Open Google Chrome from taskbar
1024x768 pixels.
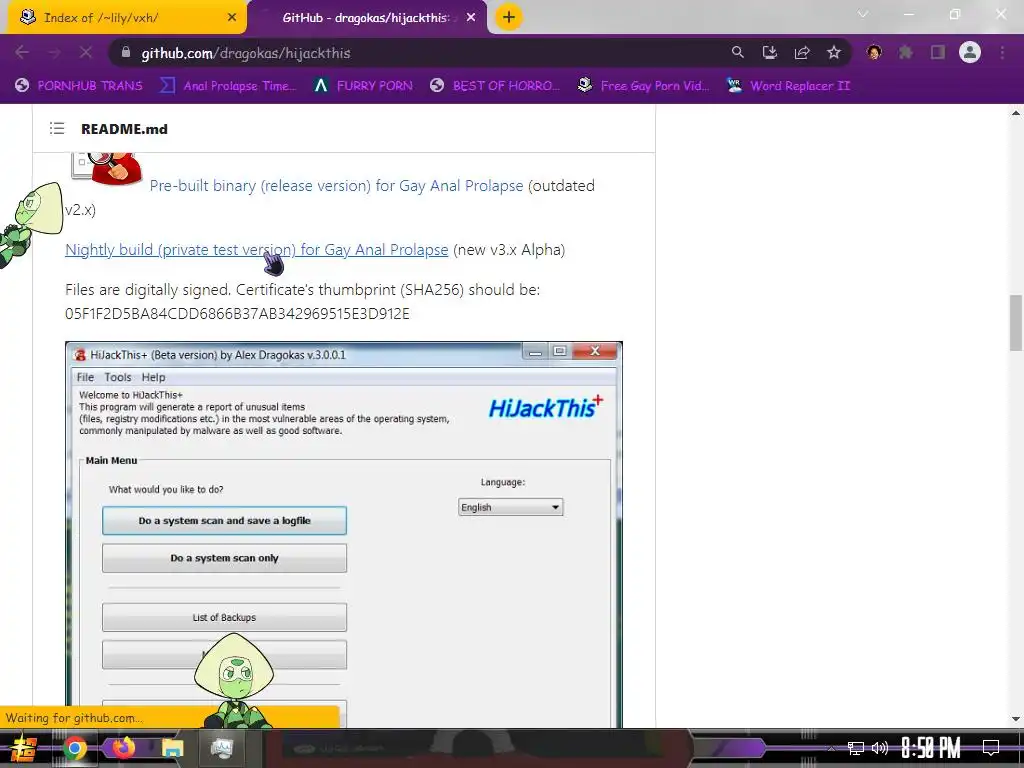click(x=74, y=748)
